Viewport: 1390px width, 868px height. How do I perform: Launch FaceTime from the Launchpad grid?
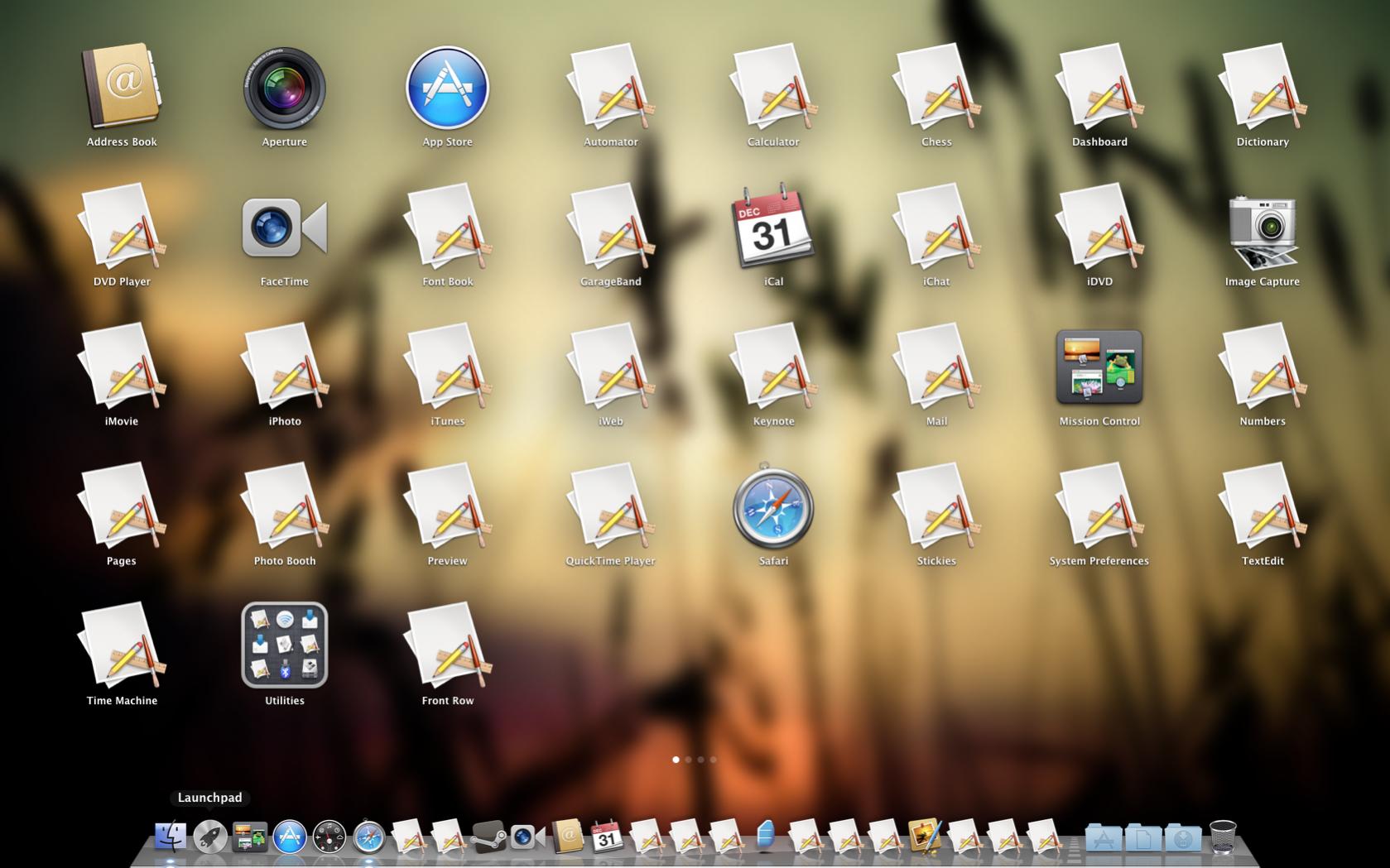pos(285,227)
